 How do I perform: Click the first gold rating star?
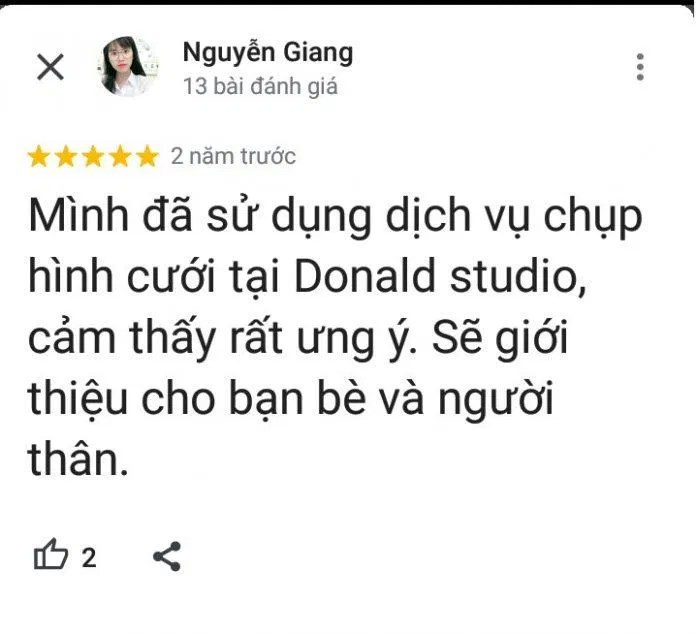(39, 156)
